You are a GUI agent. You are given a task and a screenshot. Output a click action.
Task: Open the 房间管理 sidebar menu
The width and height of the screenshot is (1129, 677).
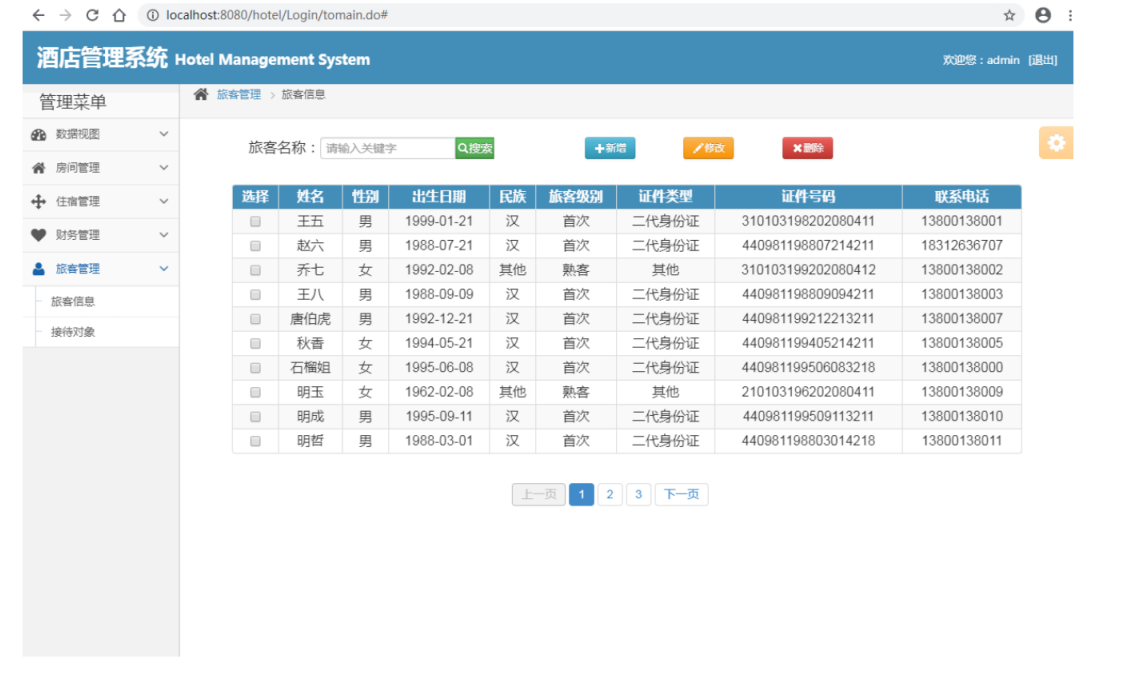click(101, 168)
